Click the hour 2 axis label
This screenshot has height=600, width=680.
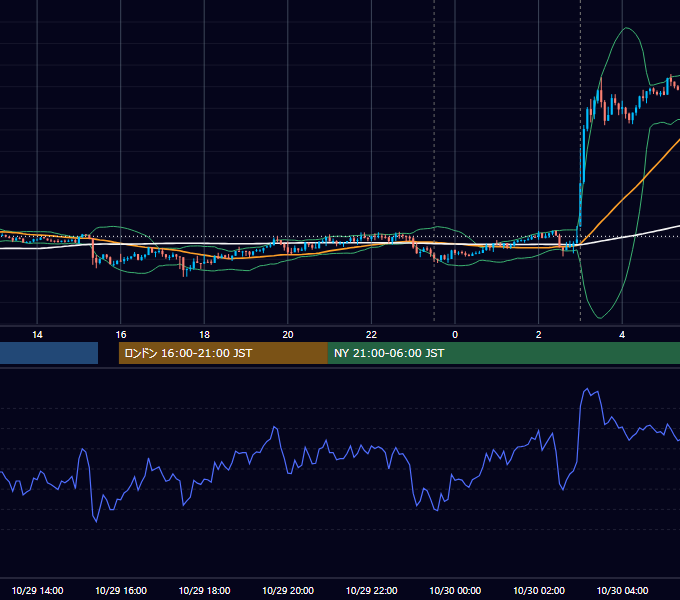pyautogui.click(x=539, y=335)
